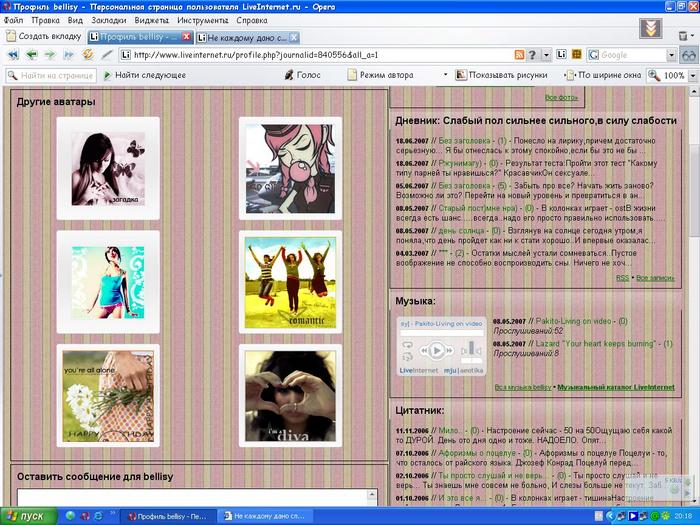
Task: Open the Все фото link
Action: 561,97
